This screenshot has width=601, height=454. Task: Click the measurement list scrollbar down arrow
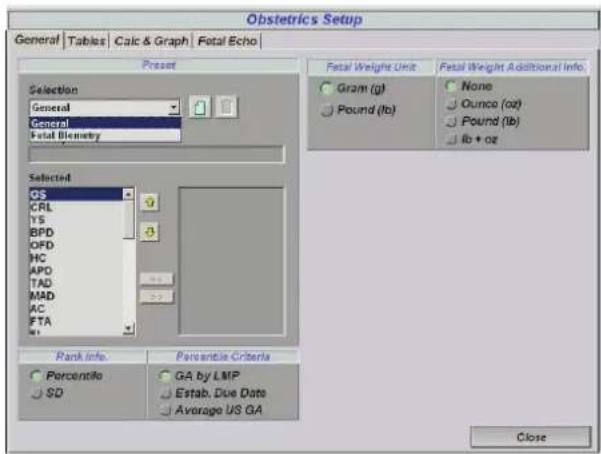pos(128,329)
